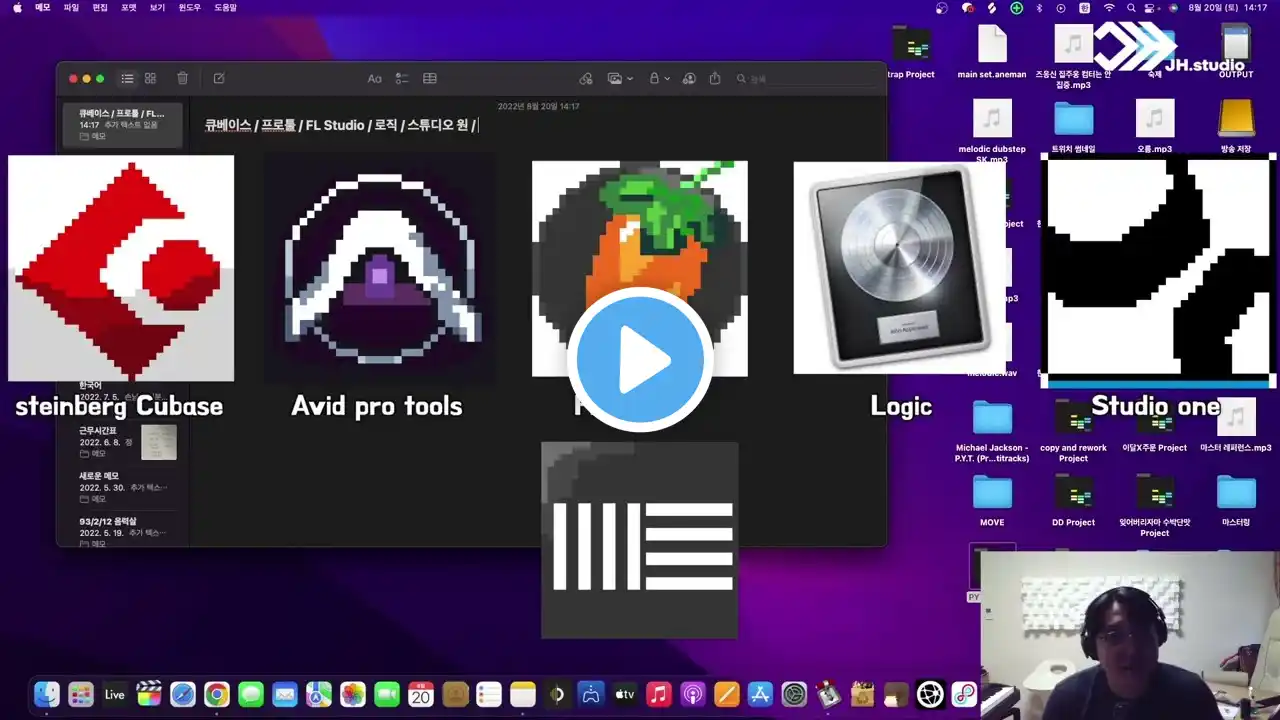Open Finder from the Dock
The image size is (1280, 720).
click(x=46, y=694)
